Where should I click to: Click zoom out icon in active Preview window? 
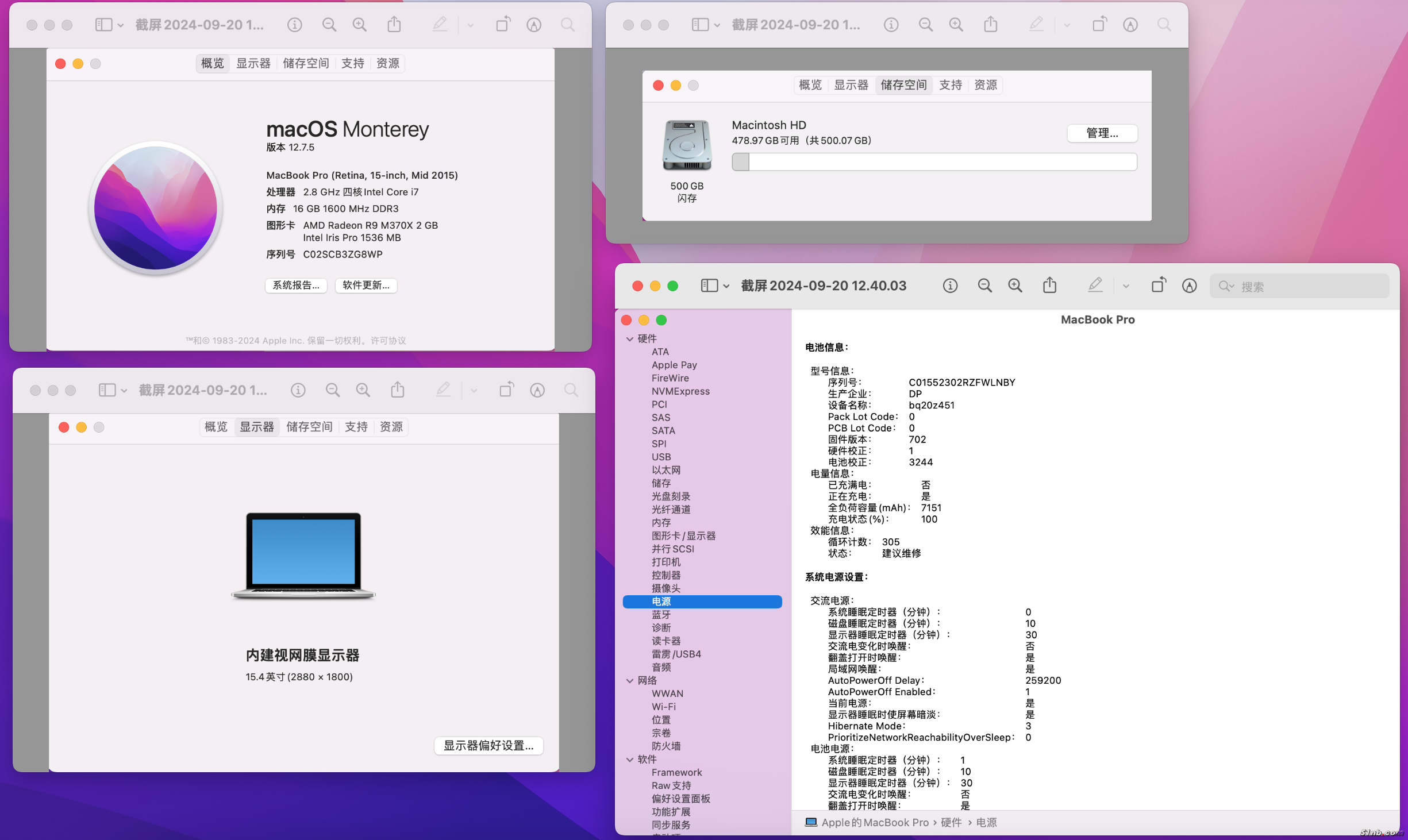tap(984, 286)
